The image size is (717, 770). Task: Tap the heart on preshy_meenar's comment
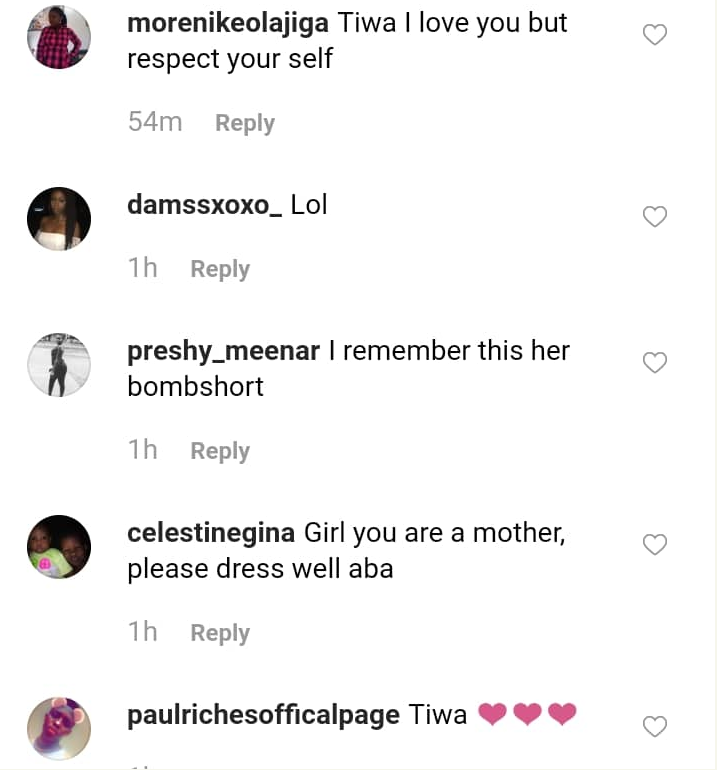click(x=654, y=363)
